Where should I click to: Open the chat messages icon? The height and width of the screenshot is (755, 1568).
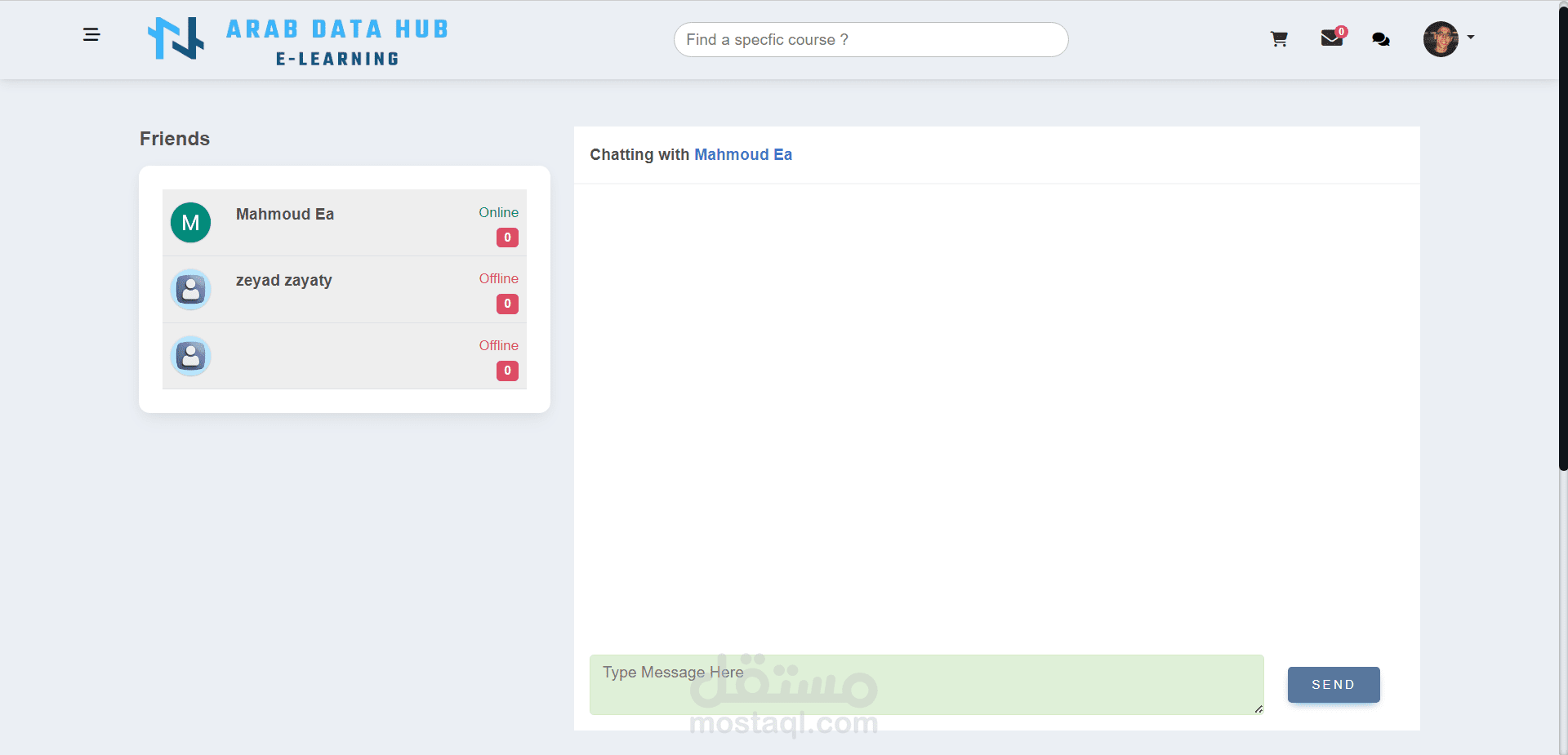tap(1381, 39)
